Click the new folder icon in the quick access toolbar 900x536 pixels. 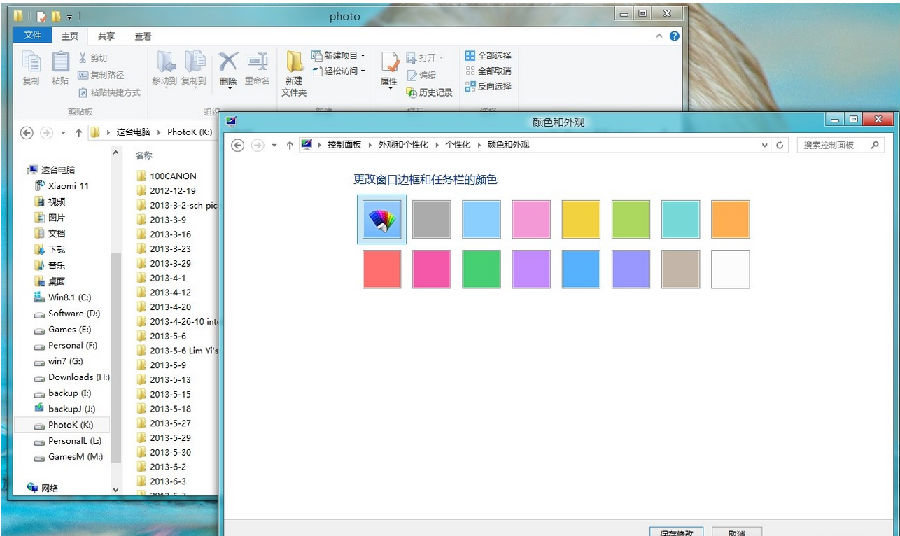pyautogui.click(x=56, y=17)
